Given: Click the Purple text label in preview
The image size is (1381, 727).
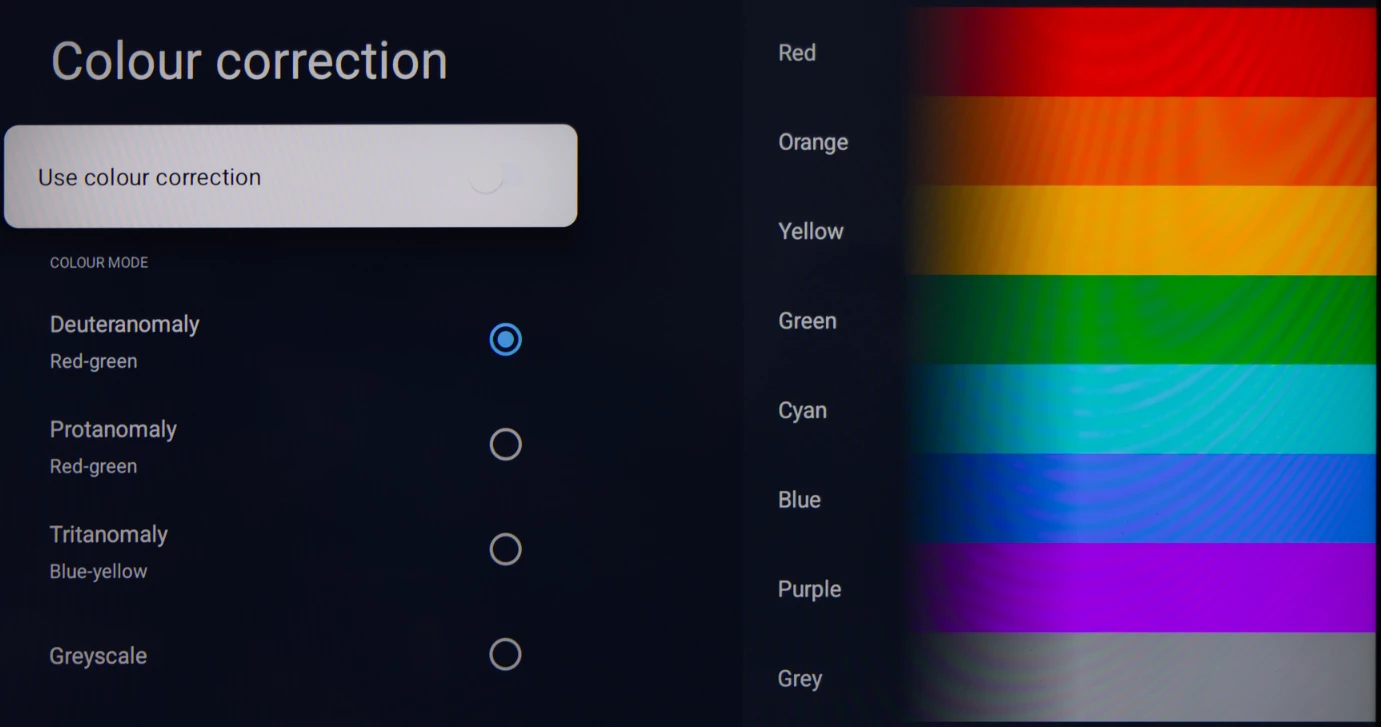Looking at the screenshot, I should pyautogui.click(x=809, y=589).
